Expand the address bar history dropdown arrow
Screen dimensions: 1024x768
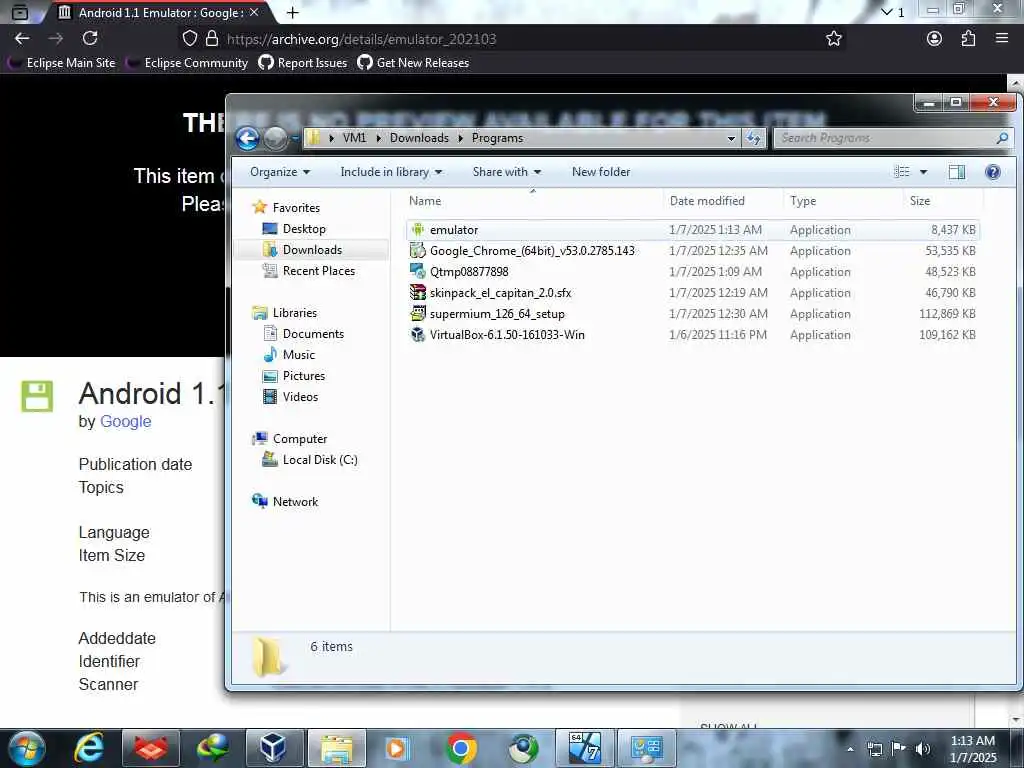[731, 138]
